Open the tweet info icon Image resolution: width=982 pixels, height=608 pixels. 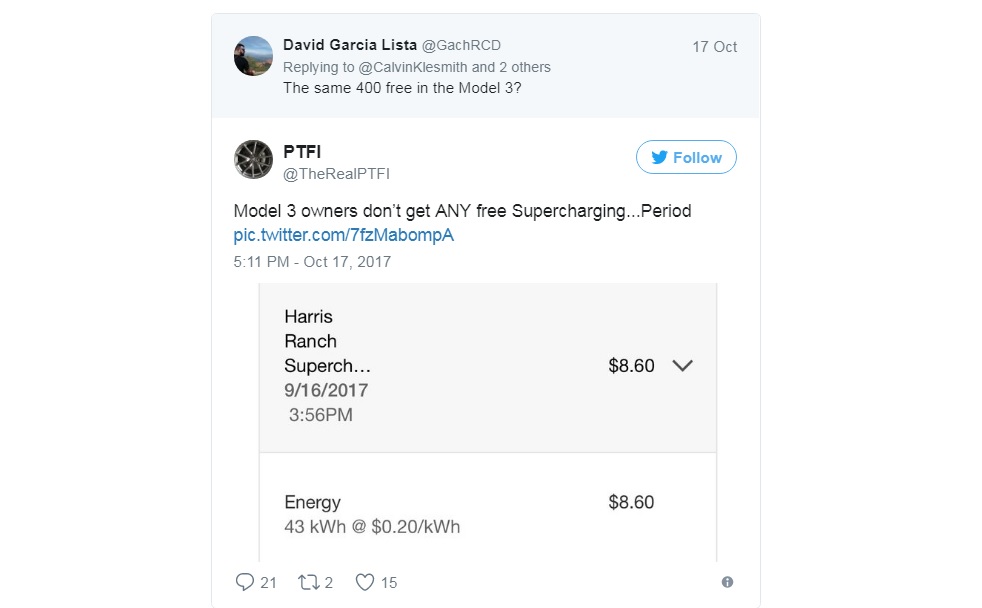coord(727,582)
